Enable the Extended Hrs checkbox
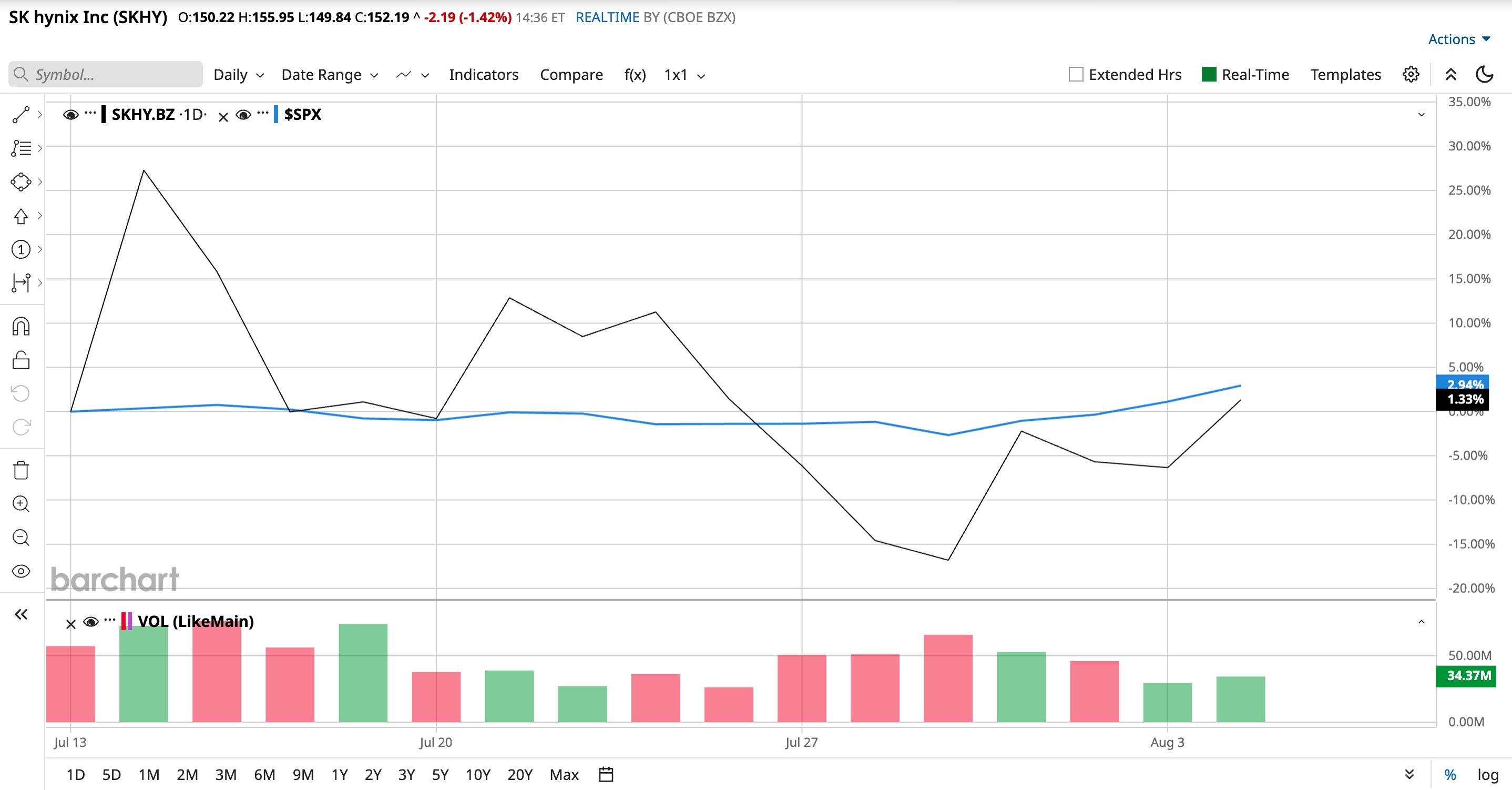The width and height of the screenshot is (1512, 790). tap(1076, 75)
